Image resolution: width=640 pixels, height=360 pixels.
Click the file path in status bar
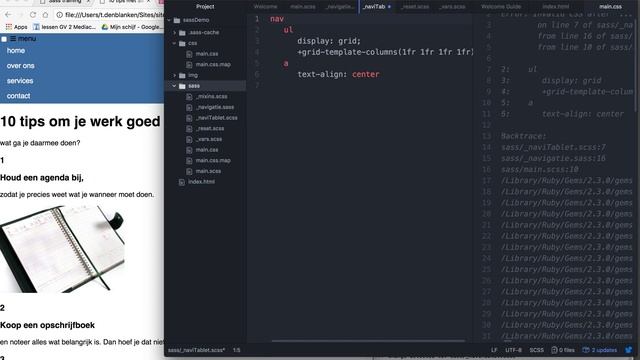pos(196,350)
